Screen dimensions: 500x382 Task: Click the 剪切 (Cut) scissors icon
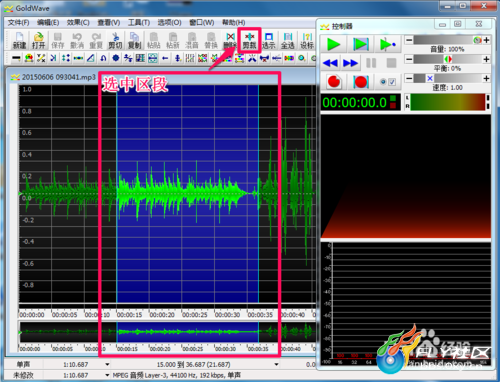point(115,40)
